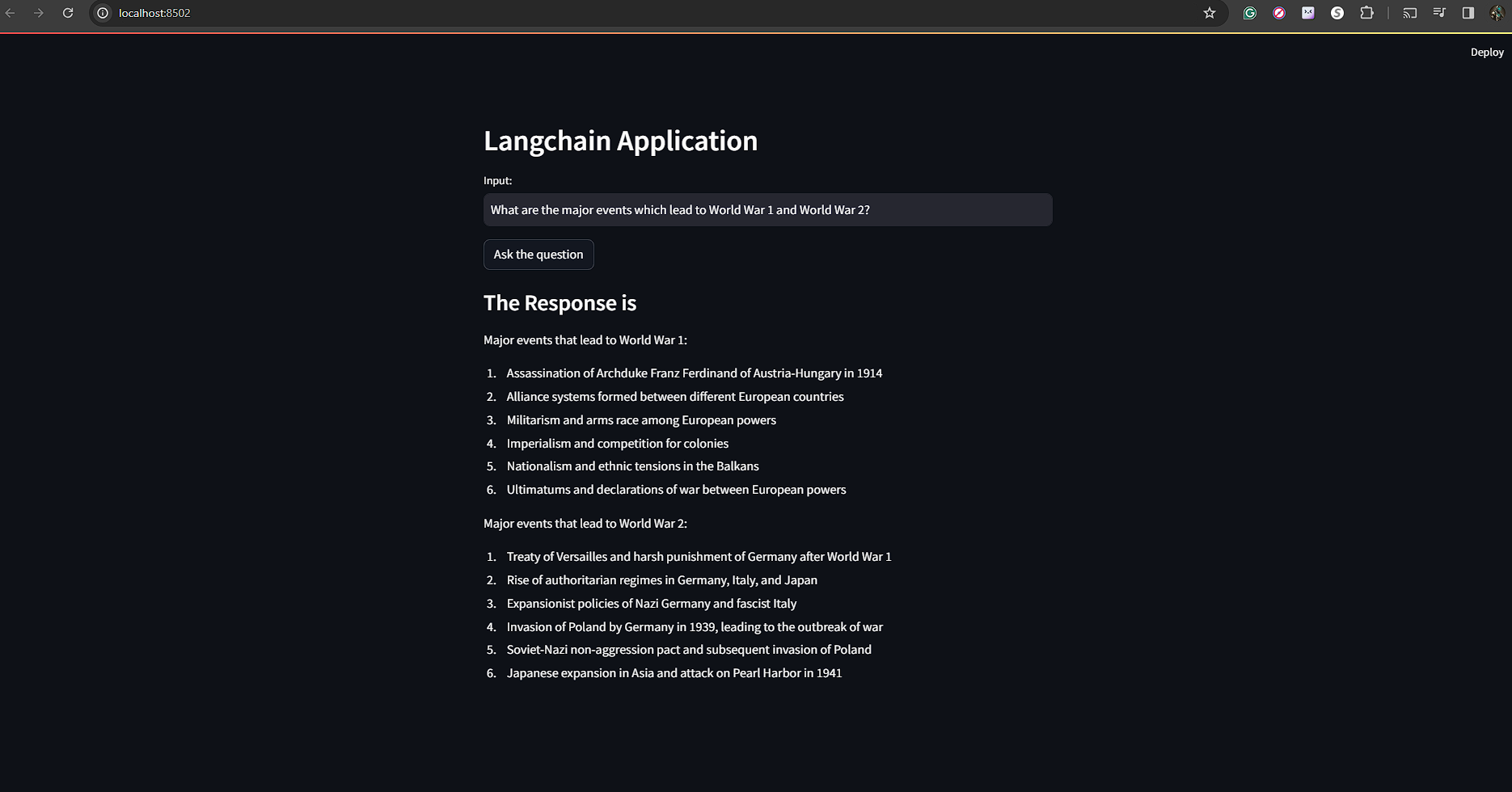
Task: Bookmark this page with the star icon
Action: pos(1209,13)
